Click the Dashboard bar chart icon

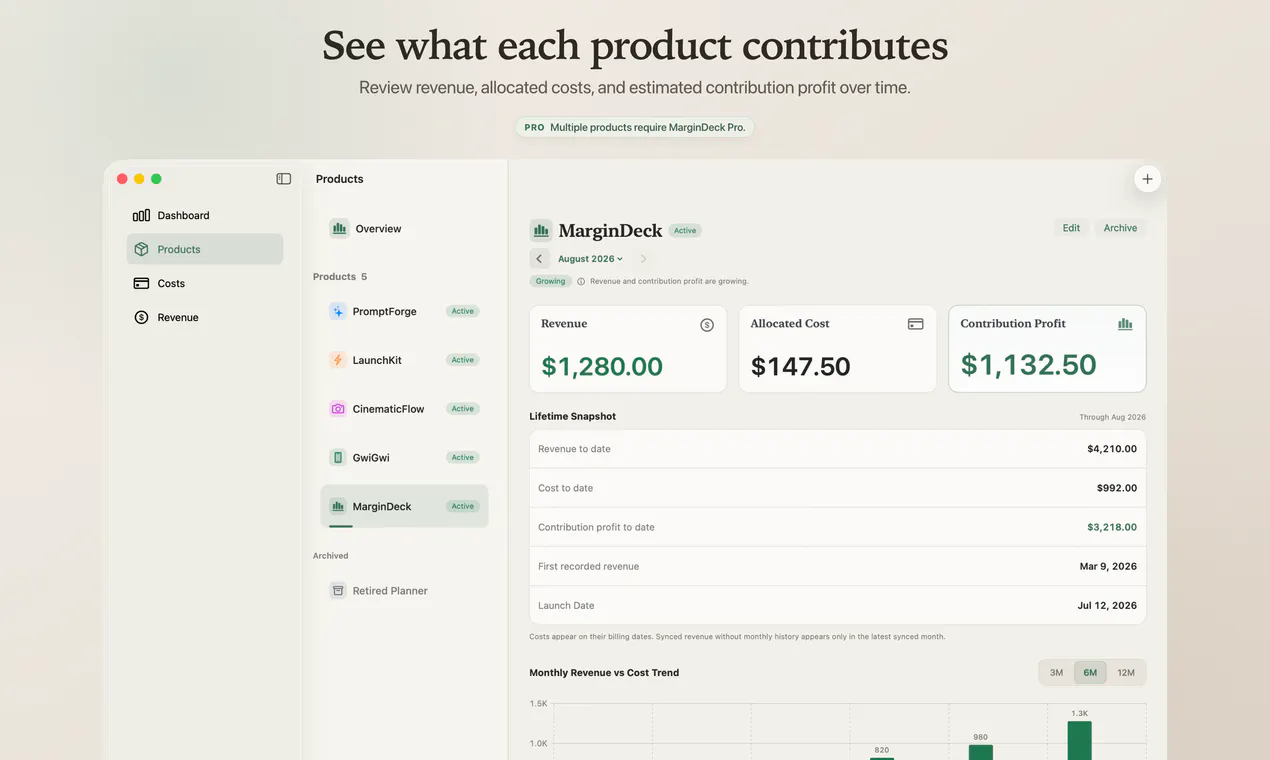(141, 215)
